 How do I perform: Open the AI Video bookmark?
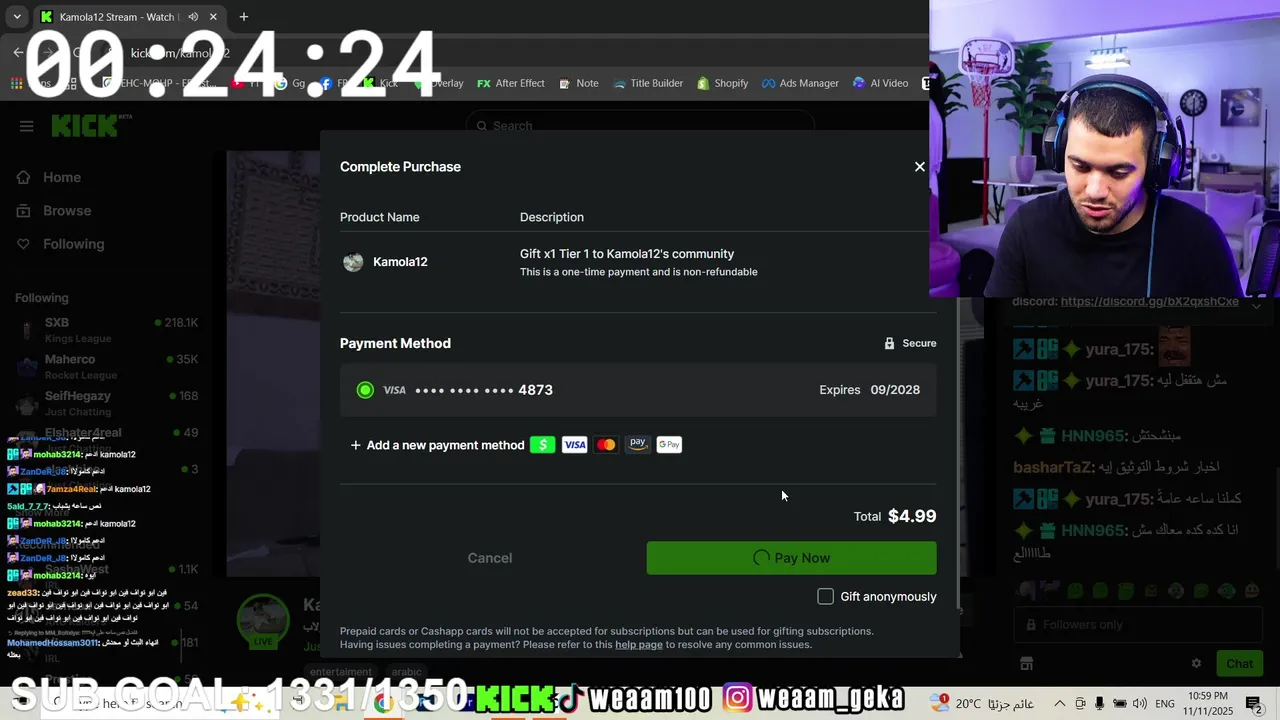tap(880, 83)
